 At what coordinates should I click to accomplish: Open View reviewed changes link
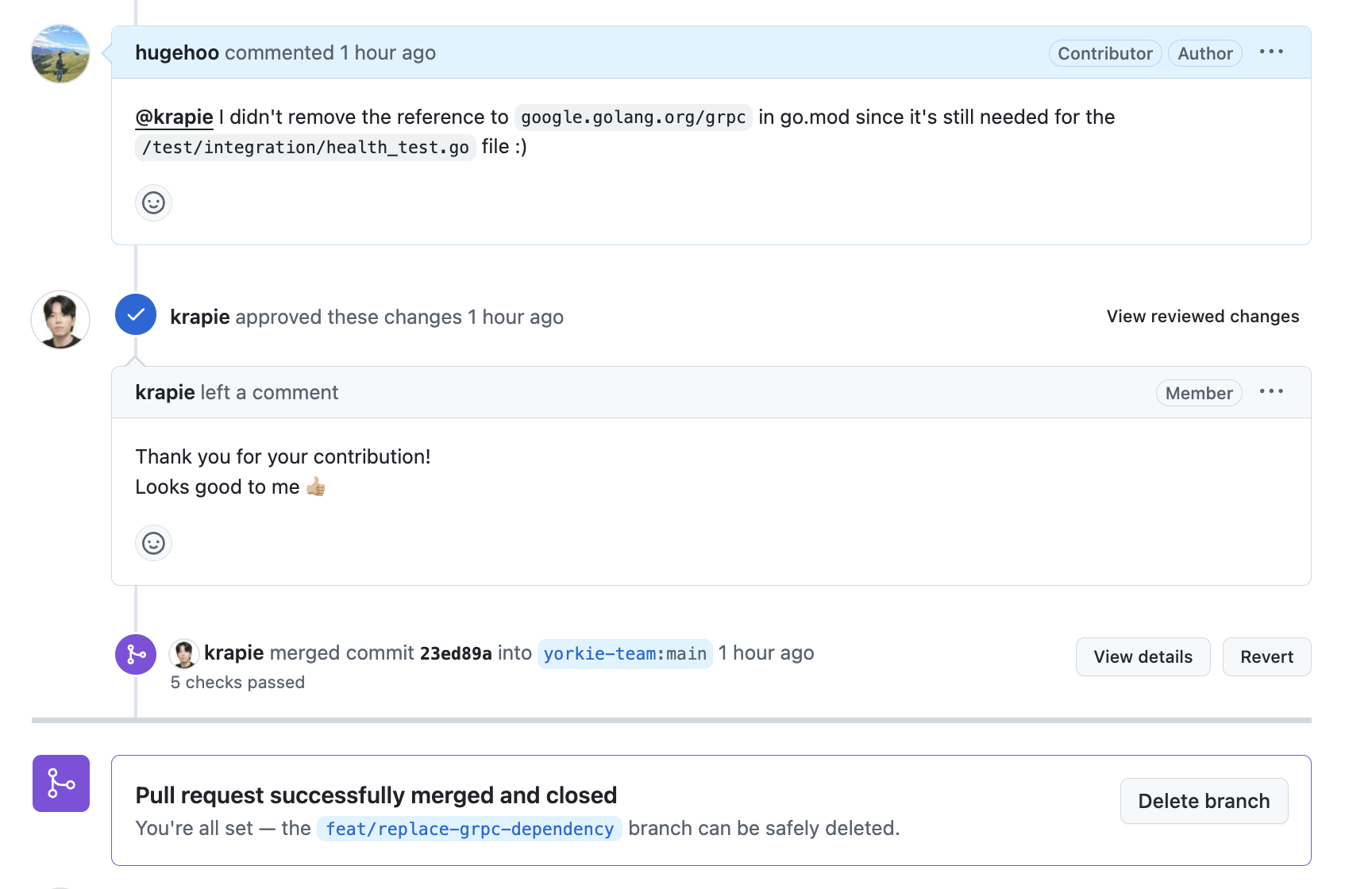[1203, 317]
